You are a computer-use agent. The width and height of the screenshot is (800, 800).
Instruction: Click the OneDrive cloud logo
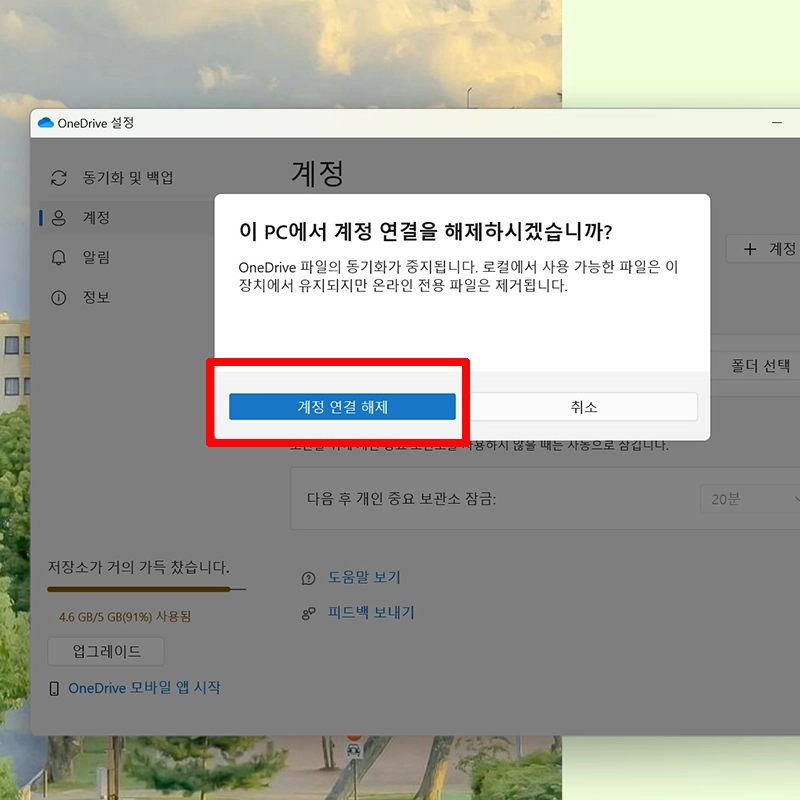tap(45, 122)
